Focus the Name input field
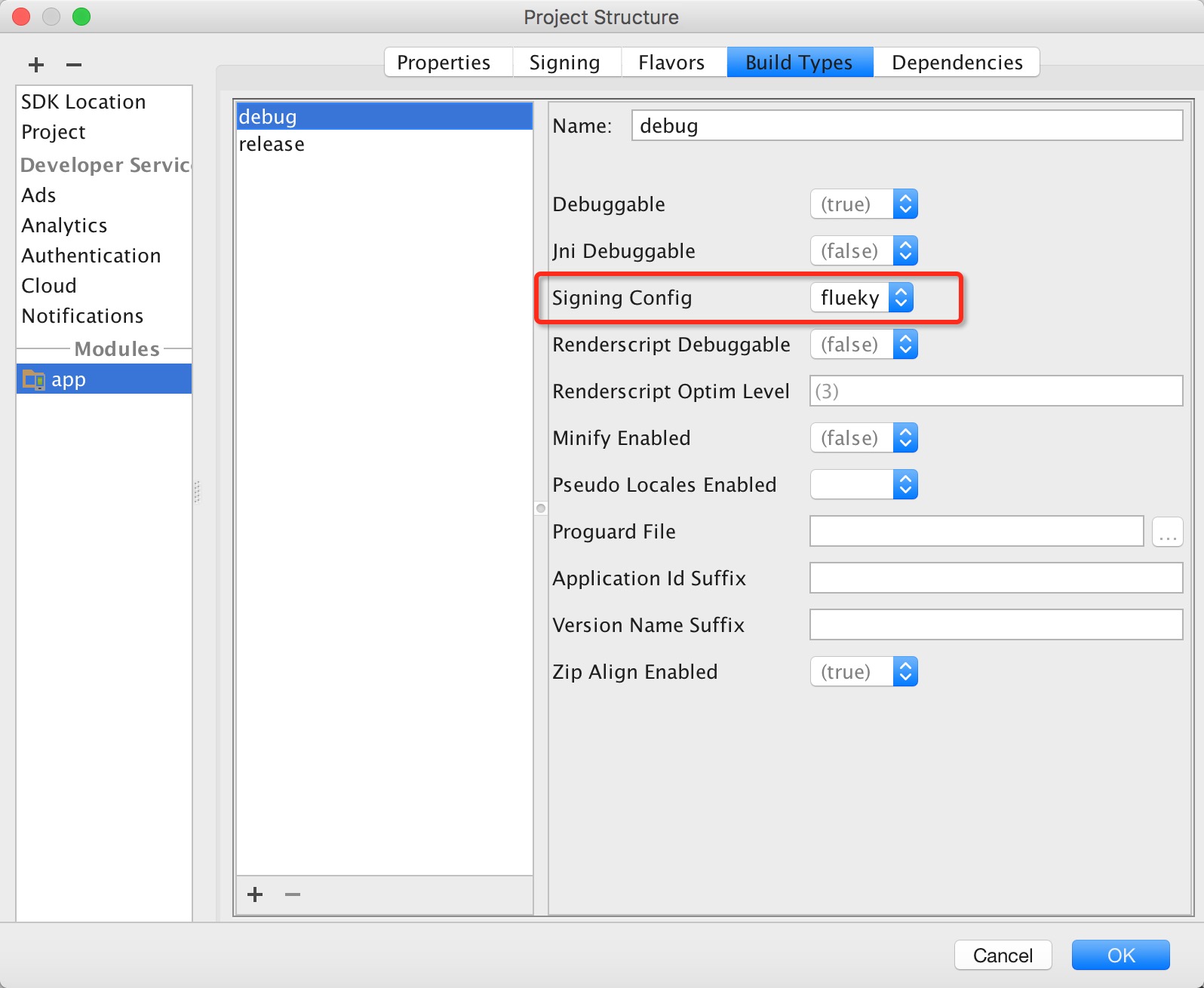The image size is (1204, 988). (x=907, y=125)
